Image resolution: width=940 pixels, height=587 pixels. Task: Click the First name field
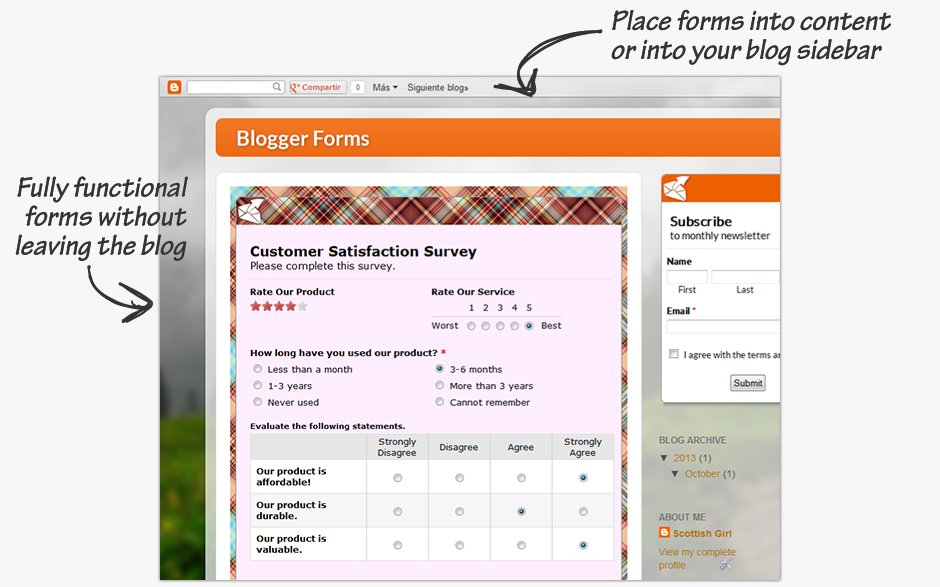[x=687, y=277]
